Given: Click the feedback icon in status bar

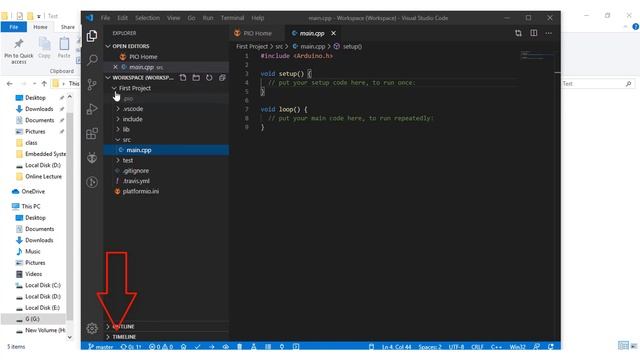Looking at the screenshot, I should pos(537,347).
